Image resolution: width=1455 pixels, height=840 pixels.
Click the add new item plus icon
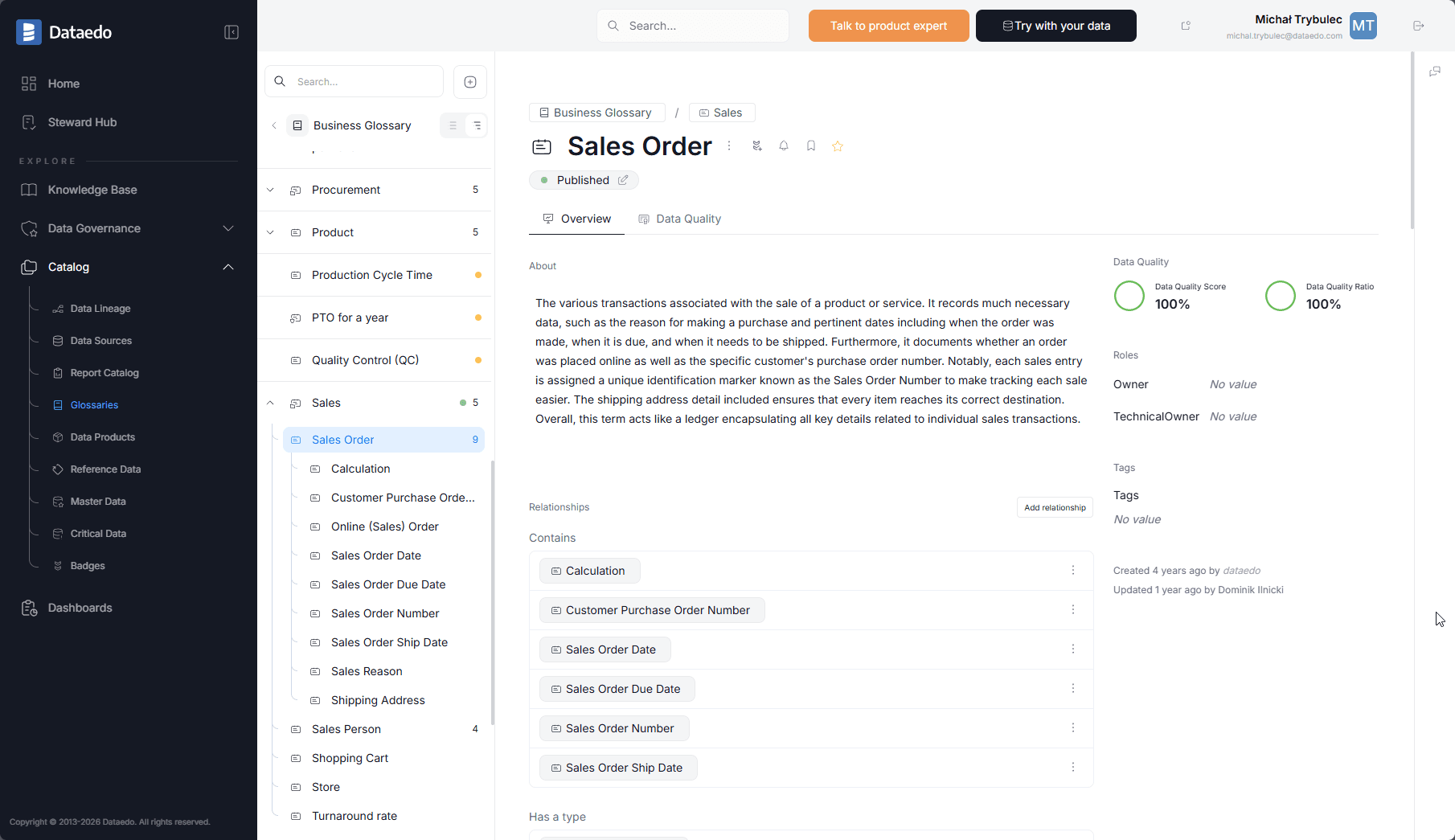(470, 81)
